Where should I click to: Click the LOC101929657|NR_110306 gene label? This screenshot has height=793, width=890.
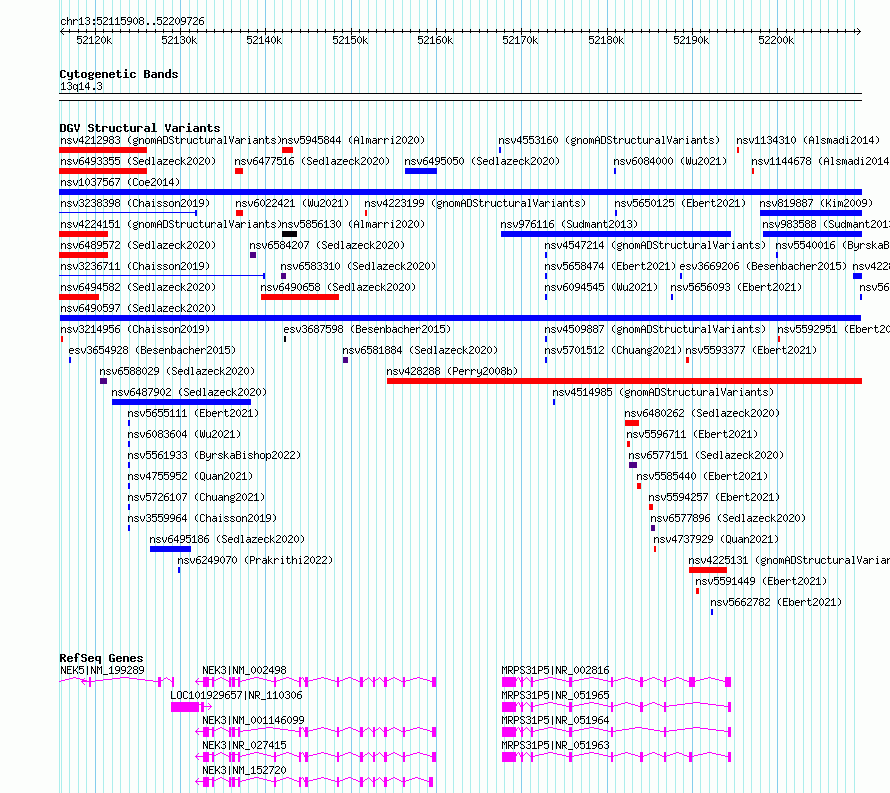(x=236, y=695)
